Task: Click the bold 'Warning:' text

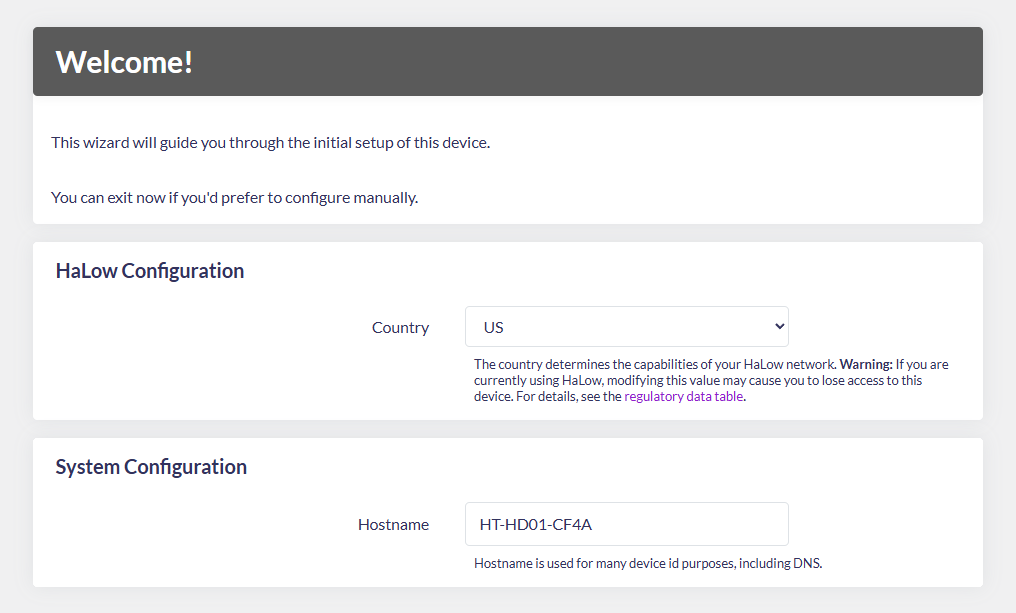Action: tap(865, 365)
